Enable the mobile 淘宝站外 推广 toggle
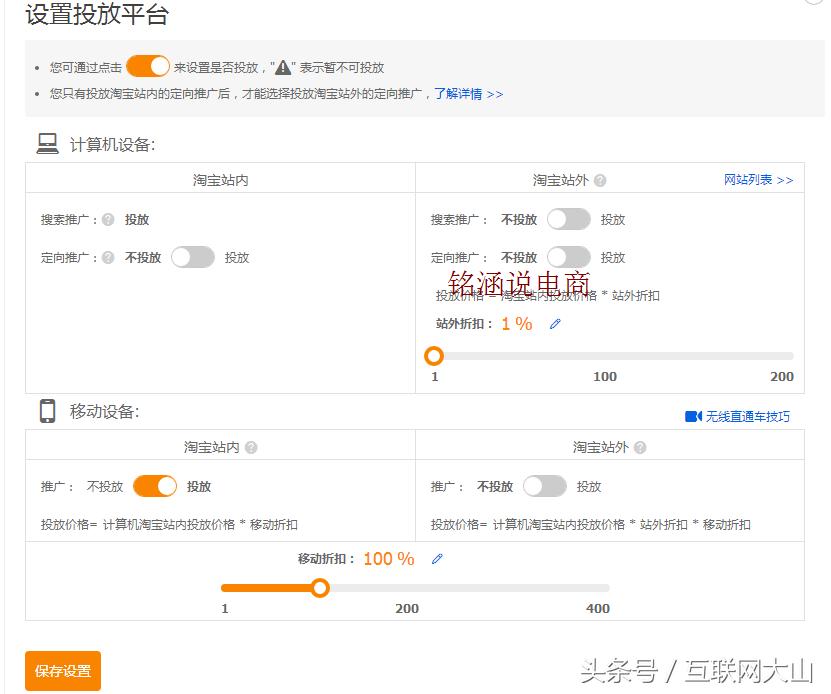Image resolution: width=831 pixels, height=694 pixels. pyautogui.click(x=545, y=486)
